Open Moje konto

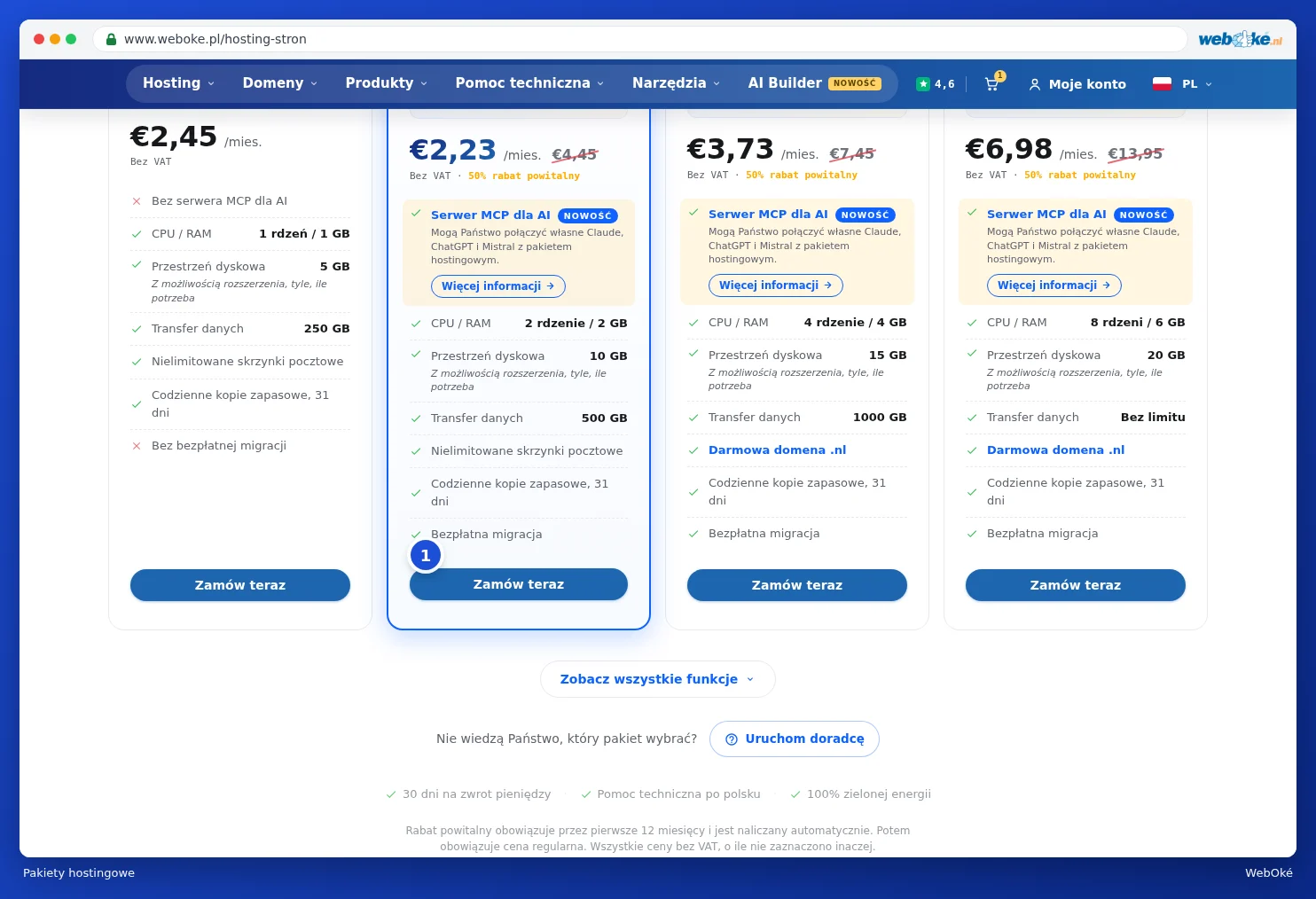[x=1077, y=84]
